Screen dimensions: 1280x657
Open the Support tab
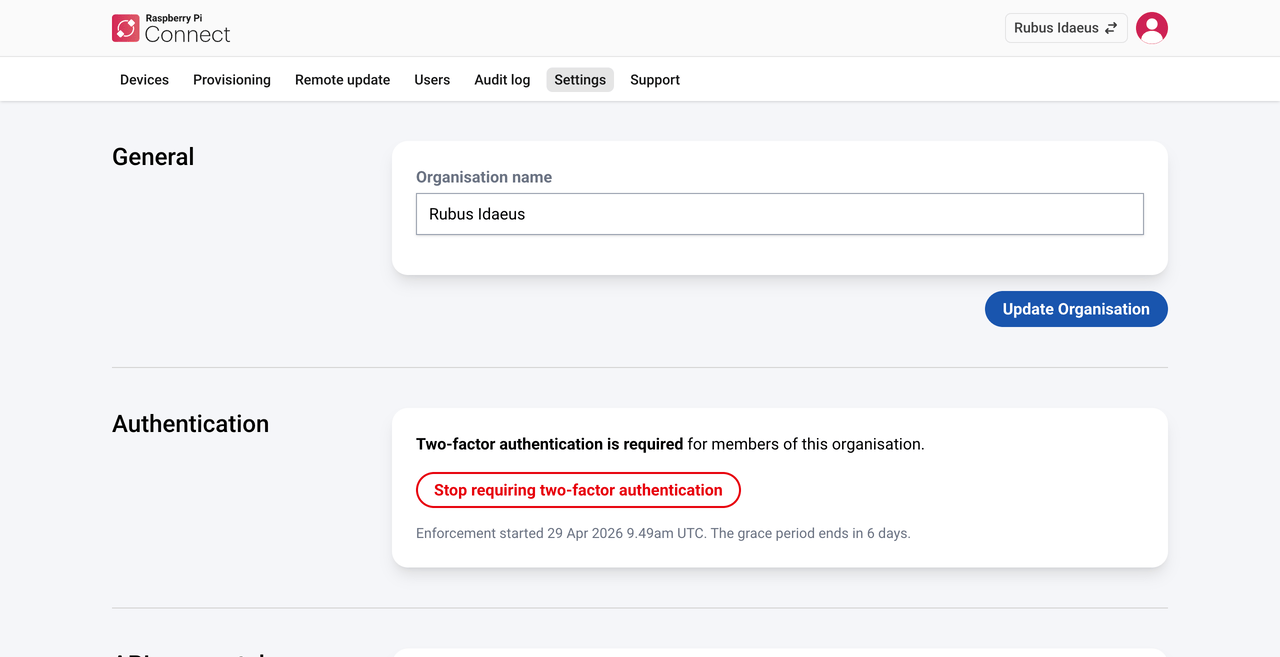pos(655,80)
